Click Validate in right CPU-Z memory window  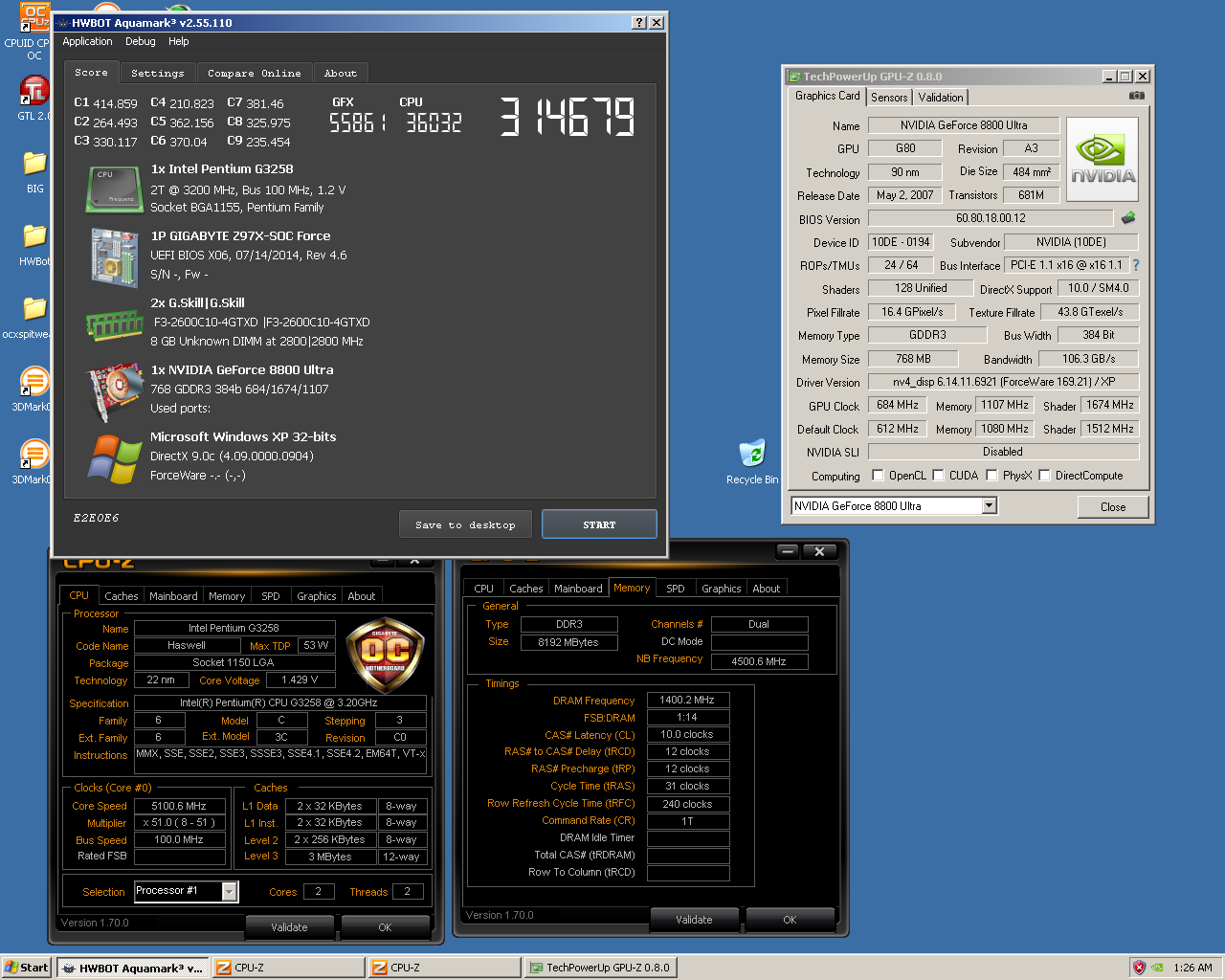point(694,920)
